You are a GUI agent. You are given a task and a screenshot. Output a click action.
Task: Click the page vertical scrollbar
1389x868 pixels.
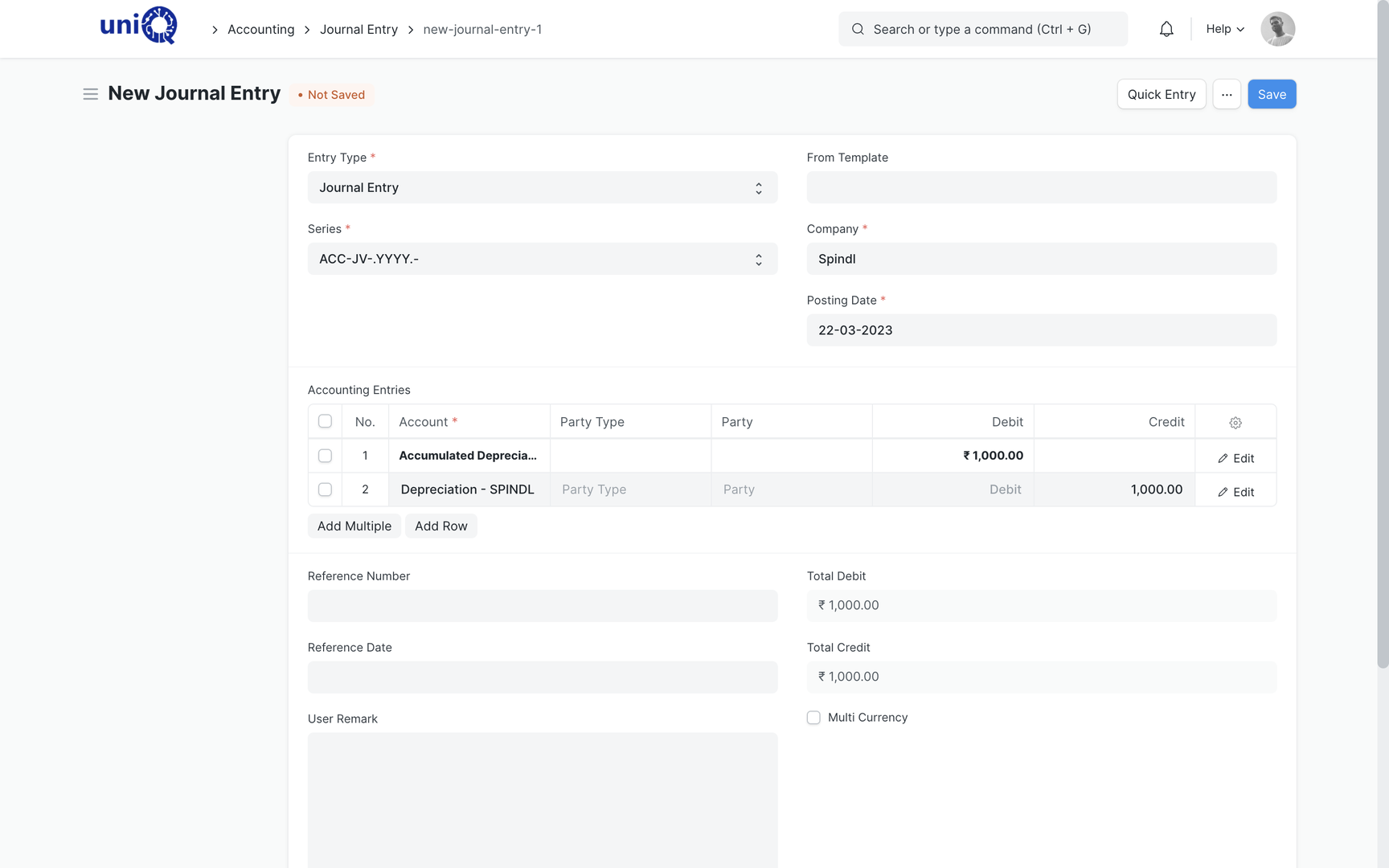point(1383,334)
